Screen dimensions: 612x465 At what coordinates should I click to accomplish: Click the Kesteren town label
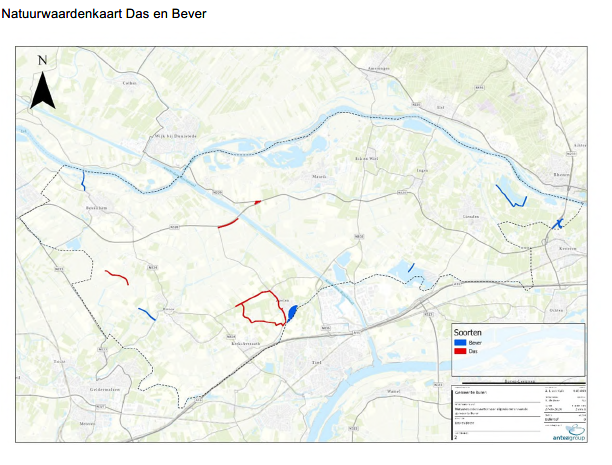(567, 246)
